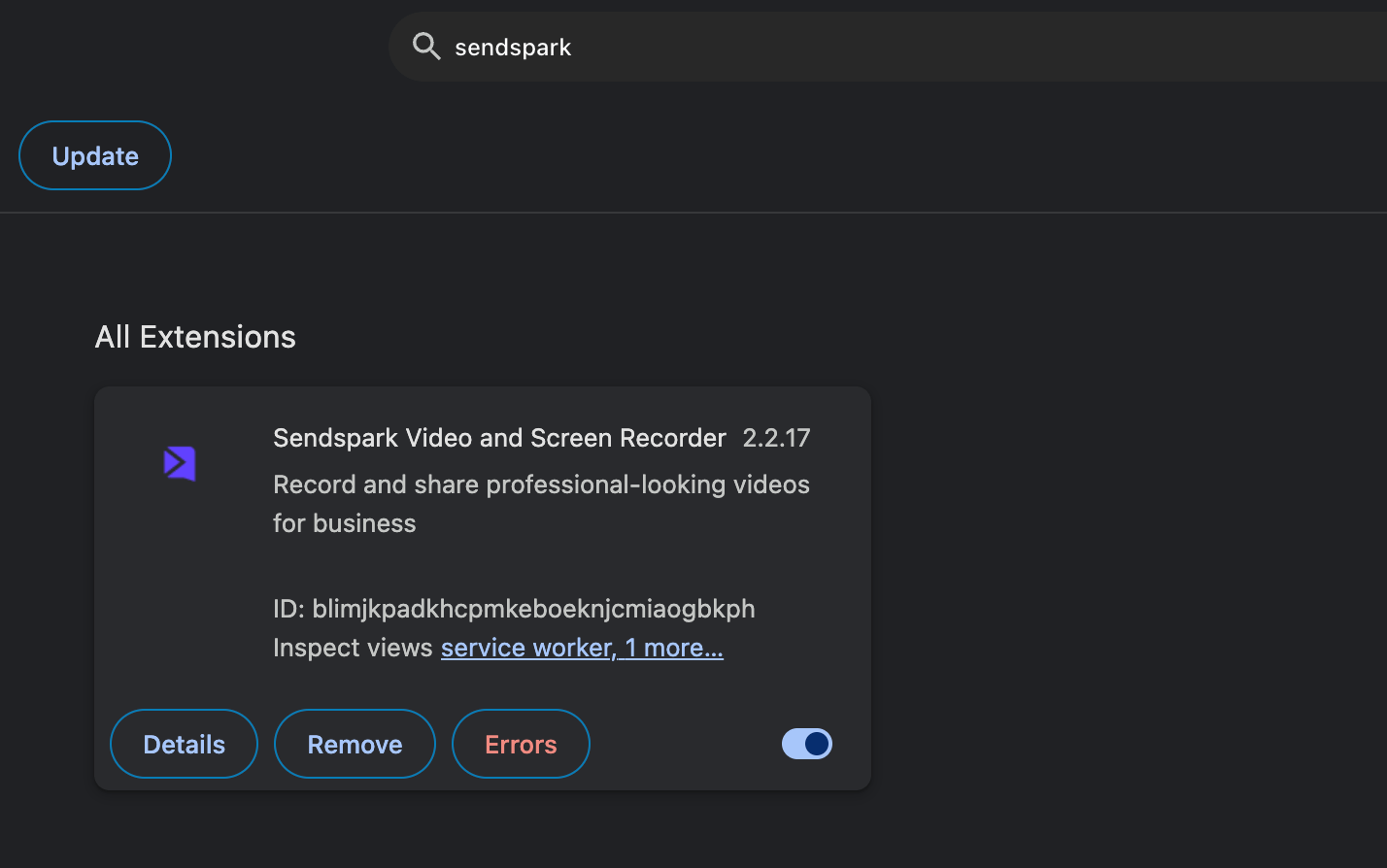Viewport: 1387px width, 868px height.
Task: Click the extension title Sendspark Video and Screen Recorder
Action: [x=499, y=438]
